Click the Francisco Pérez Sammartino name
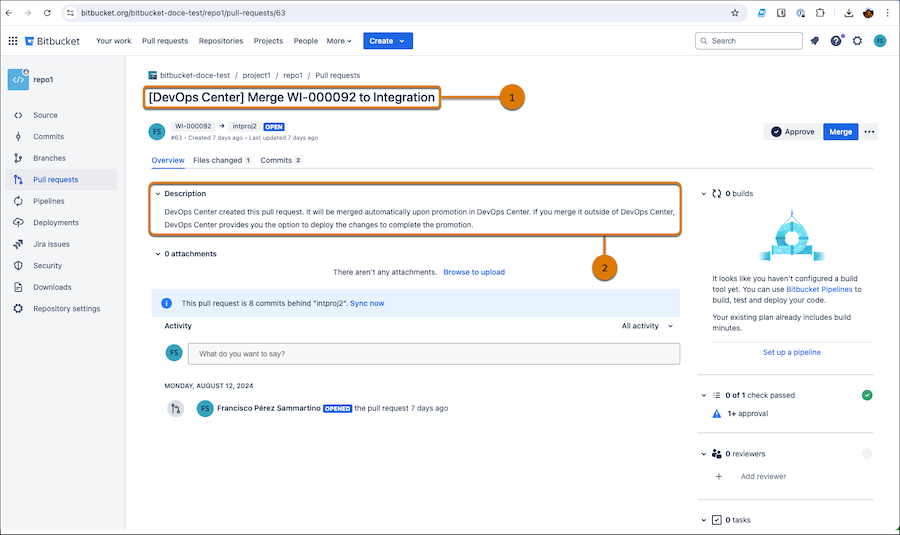The image size is (900, 535). [269, 409]
